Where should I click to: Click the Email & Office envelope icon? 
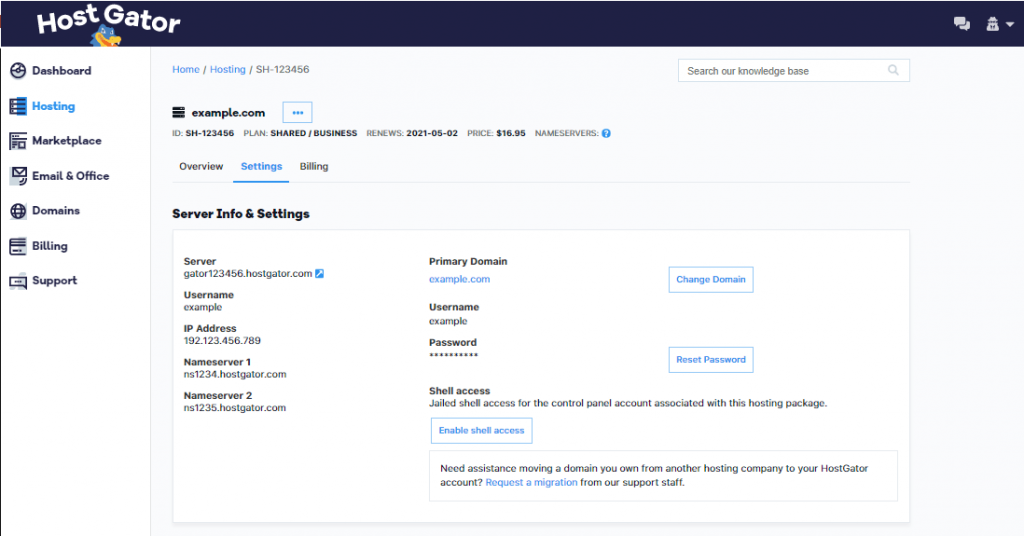(19, 176)
